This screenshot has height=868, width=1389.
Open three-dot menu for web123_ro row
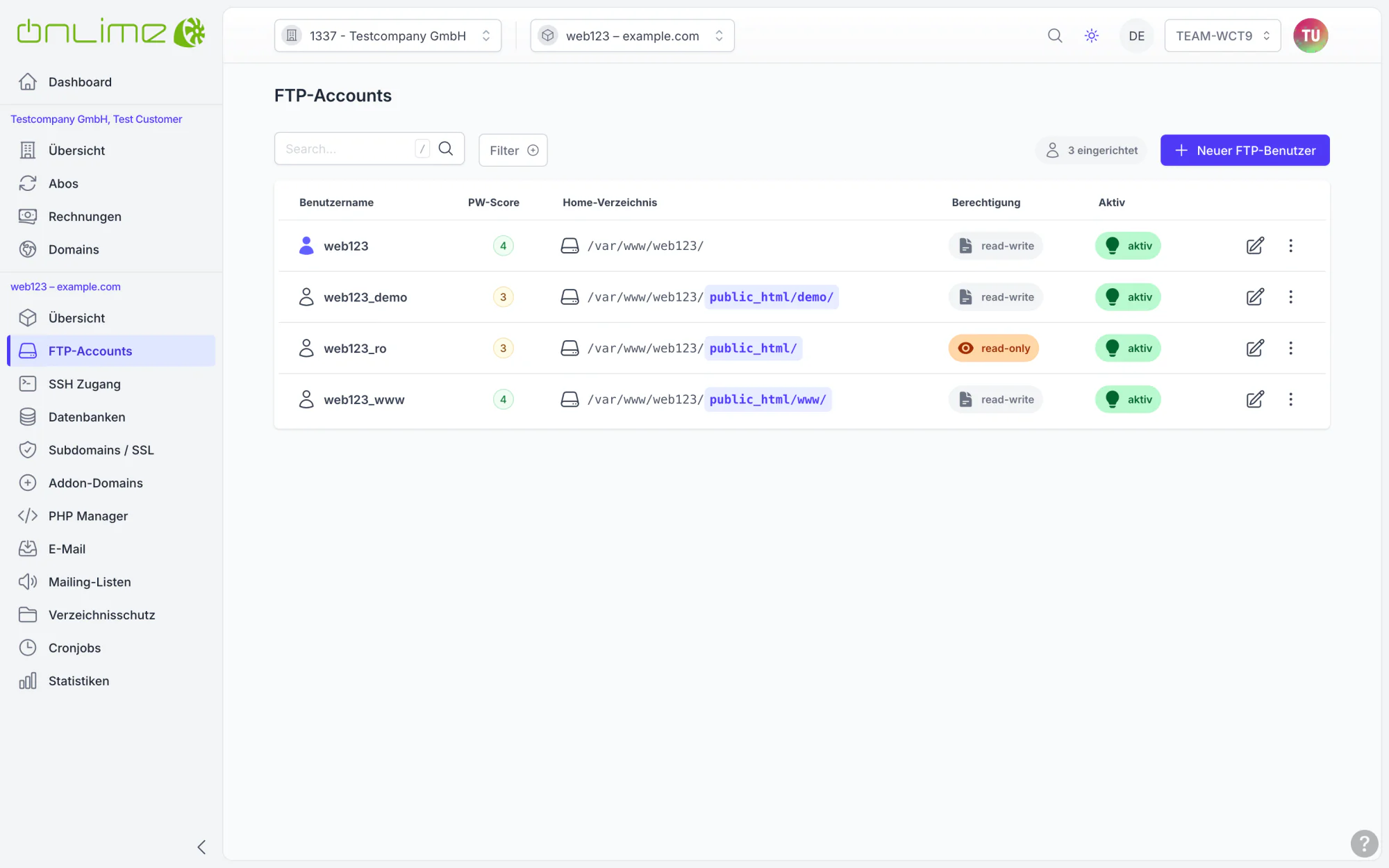1290,348
